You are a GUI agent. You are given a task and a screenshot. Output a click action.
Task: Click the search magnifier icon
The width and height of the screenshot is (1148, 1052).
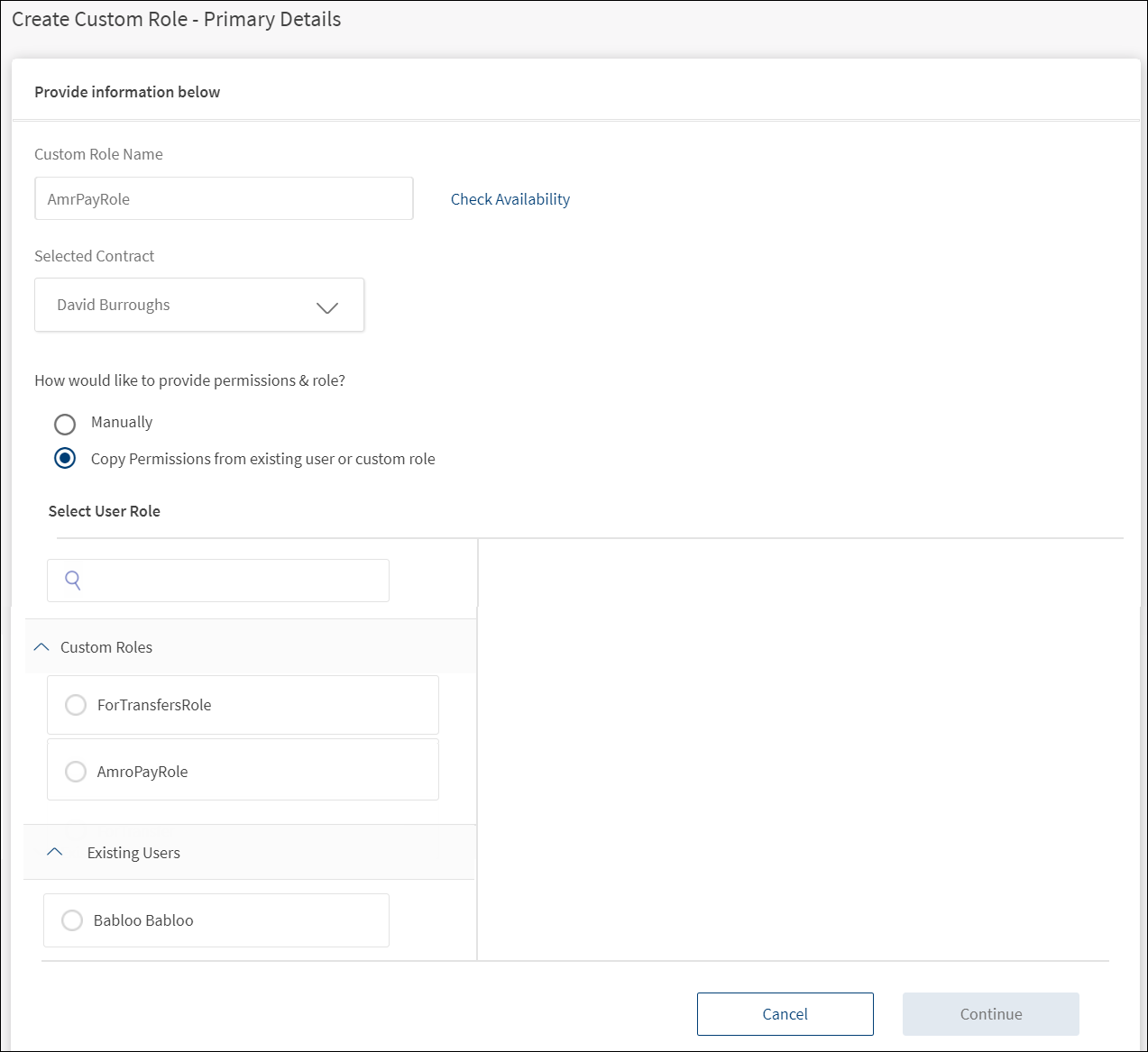pyautogui.click(x=73, y=581)
